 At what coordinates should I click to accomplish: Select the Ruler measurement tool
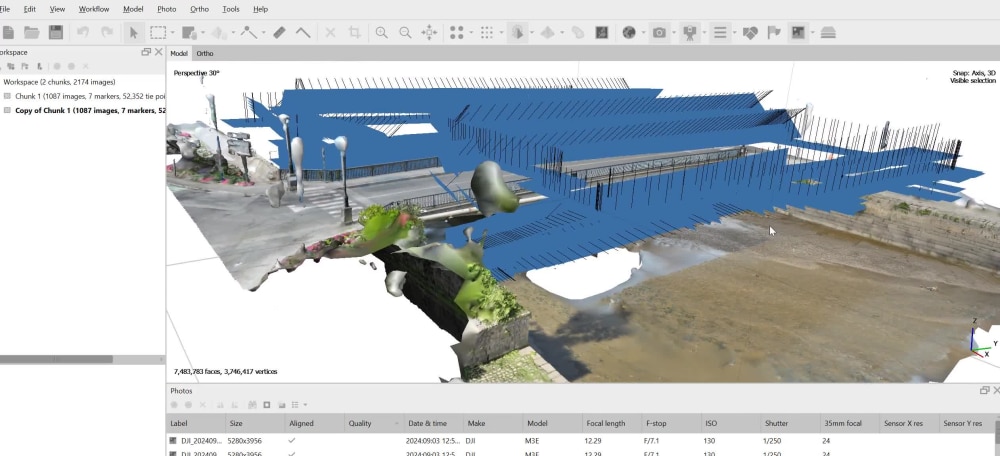pyautogui.click(x=279, y=33)
